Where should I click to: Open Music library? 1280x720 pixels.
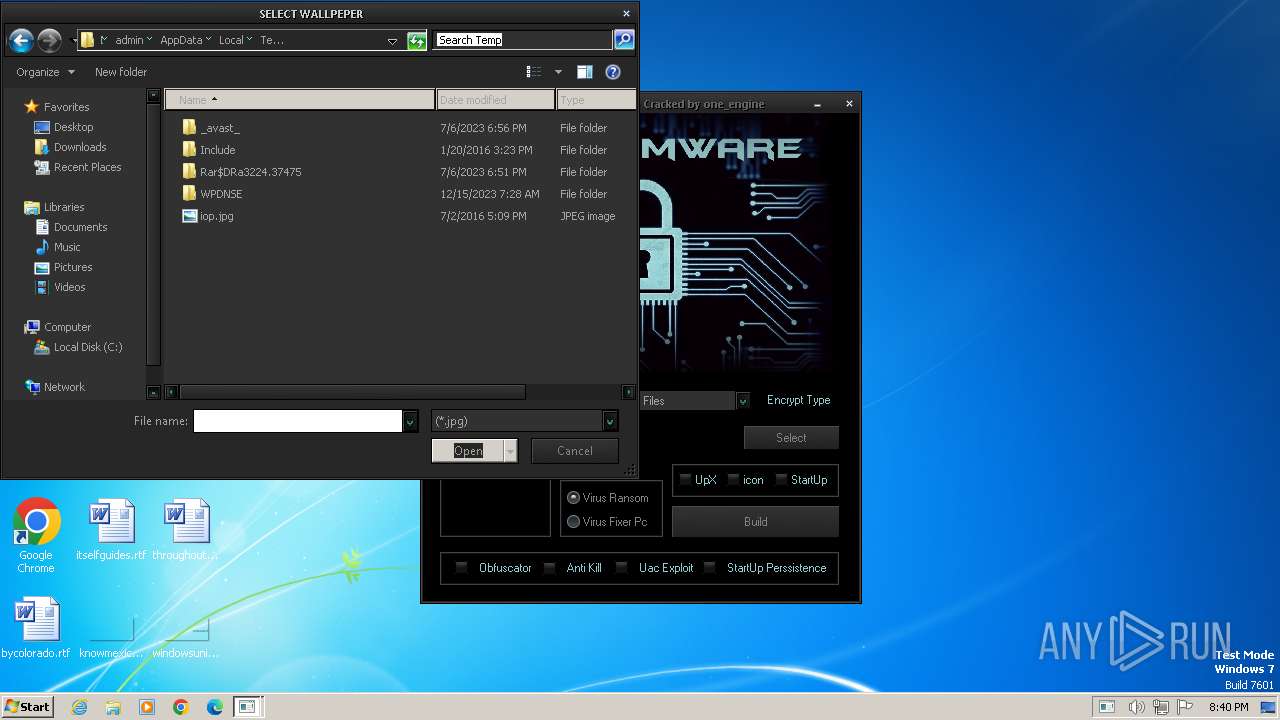coord(58,247)
